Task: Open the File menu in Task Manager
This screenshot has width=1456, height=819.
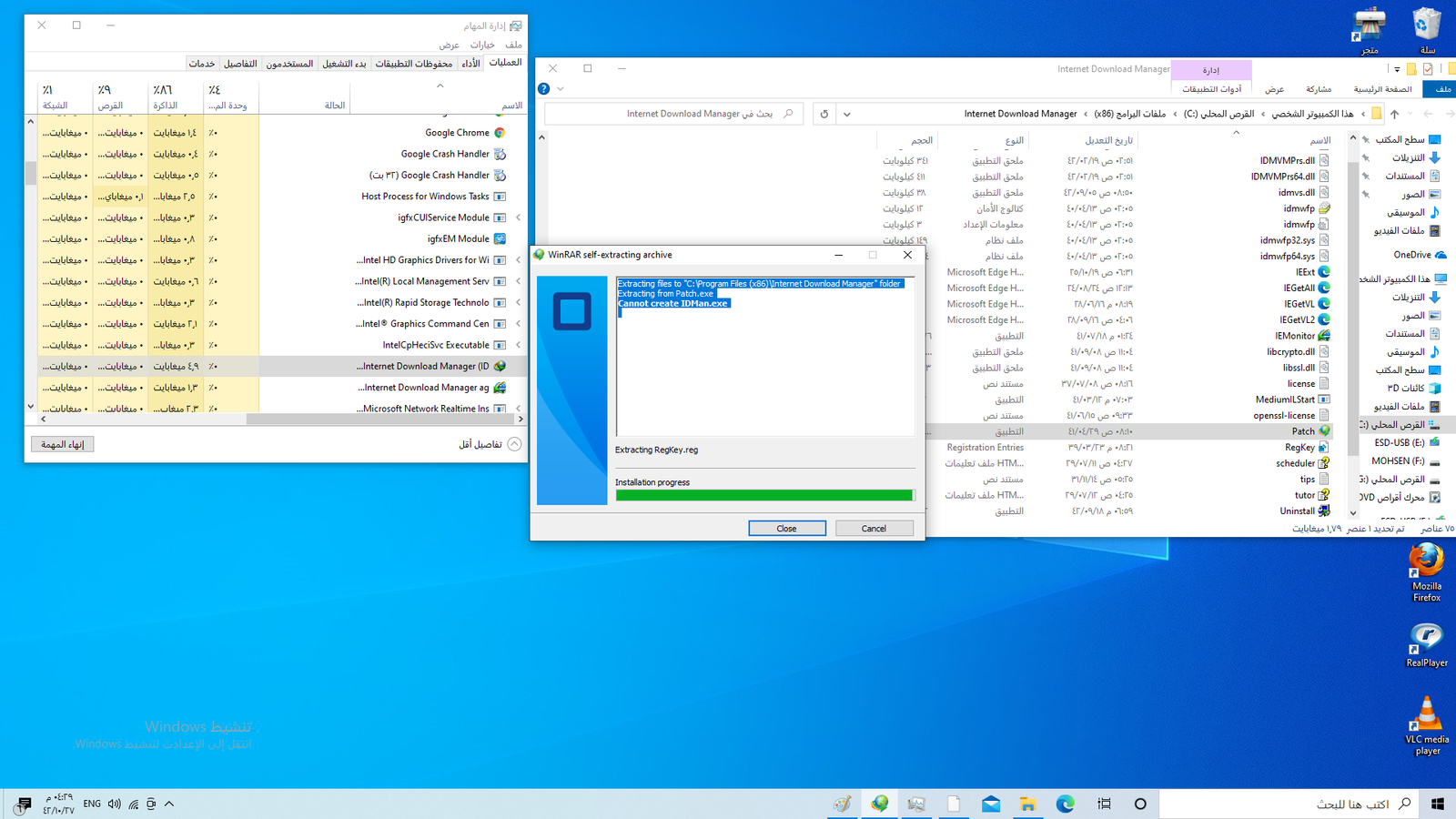Action: (x=513, y=45)
